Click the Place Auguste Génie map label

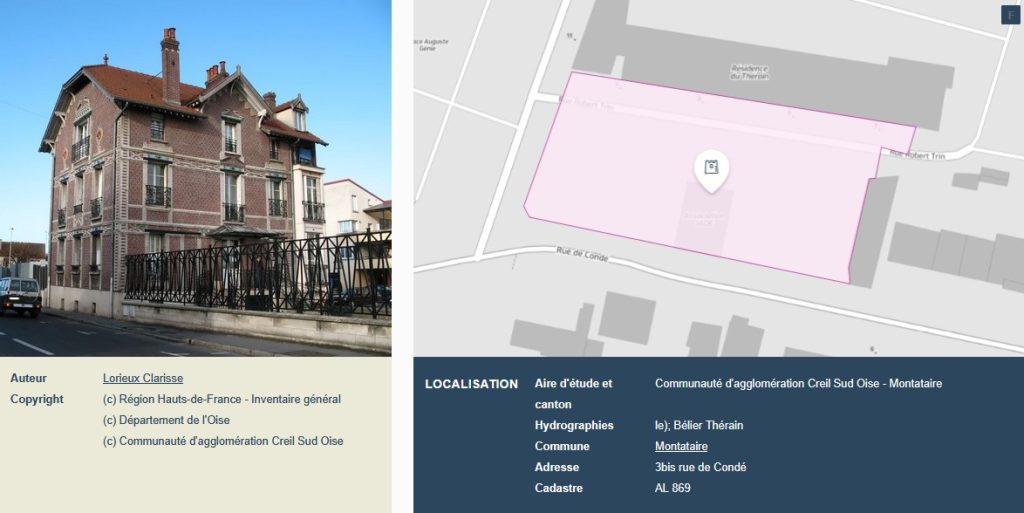[431, 45]
